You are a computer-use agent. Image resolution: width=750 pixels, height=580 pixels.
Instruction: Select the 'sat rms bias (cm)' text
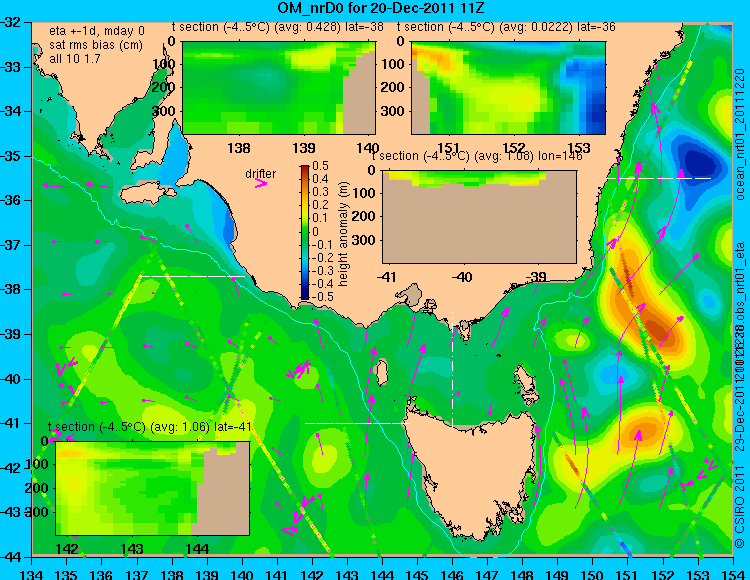96,45
